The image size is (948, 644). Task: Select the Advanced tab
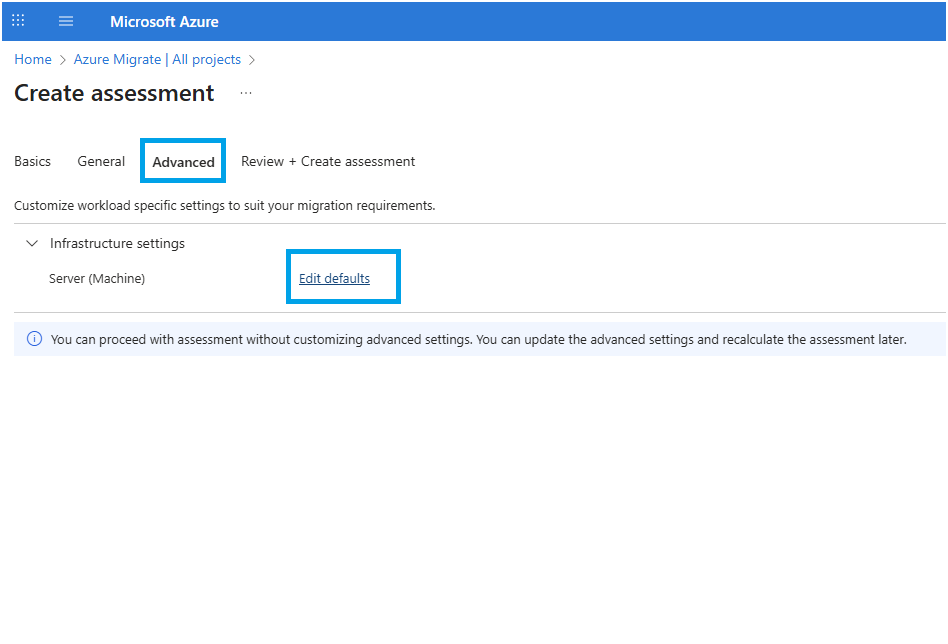[x=183, y=162]
